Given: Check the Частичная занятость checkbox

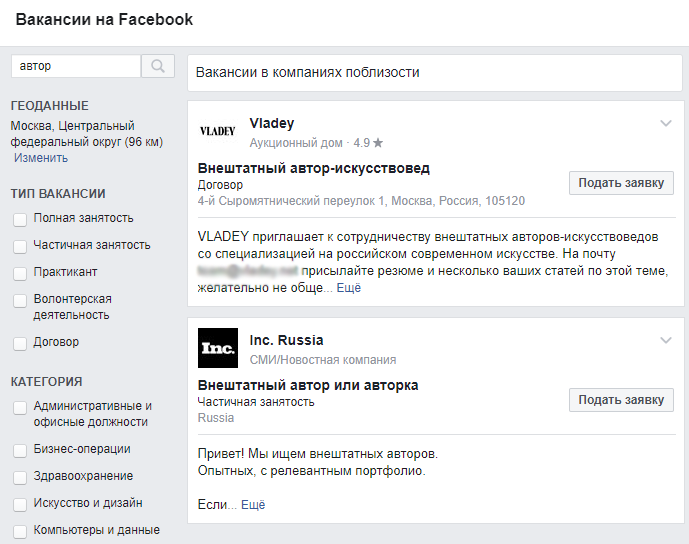Looking at the screenshot, I should 20,246.
